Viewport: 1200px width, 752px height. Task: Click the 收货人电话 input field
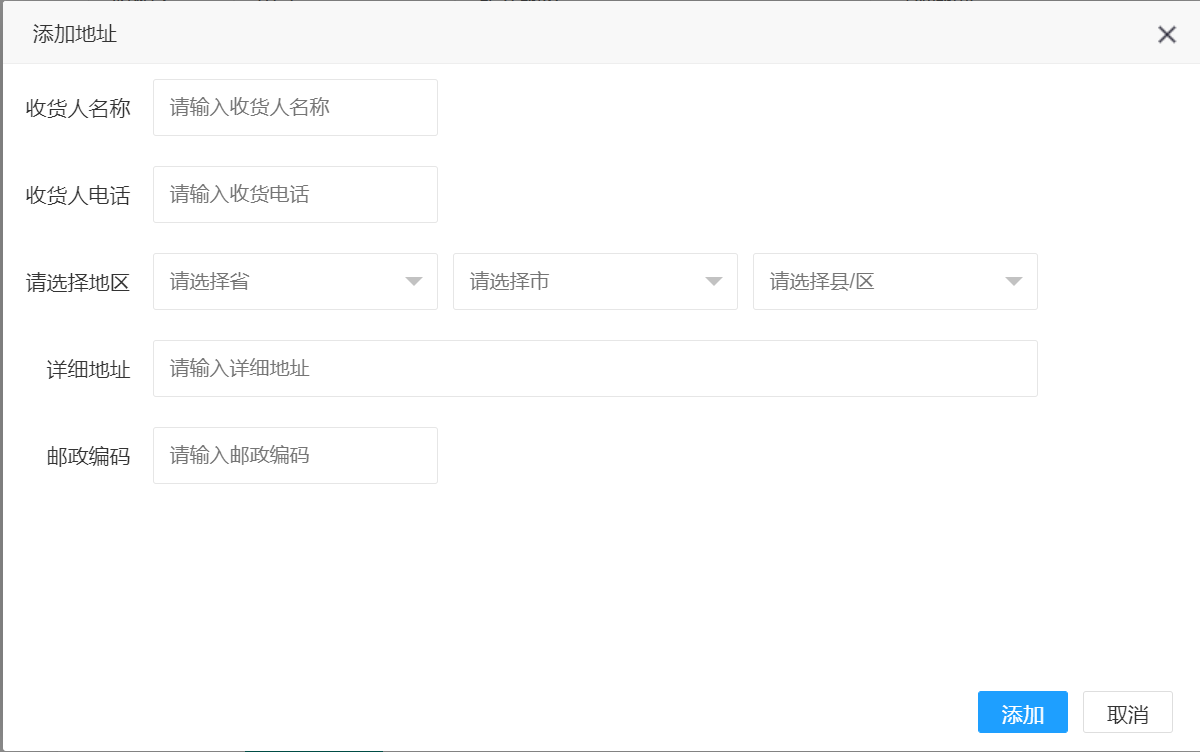[x=295, y=194]
